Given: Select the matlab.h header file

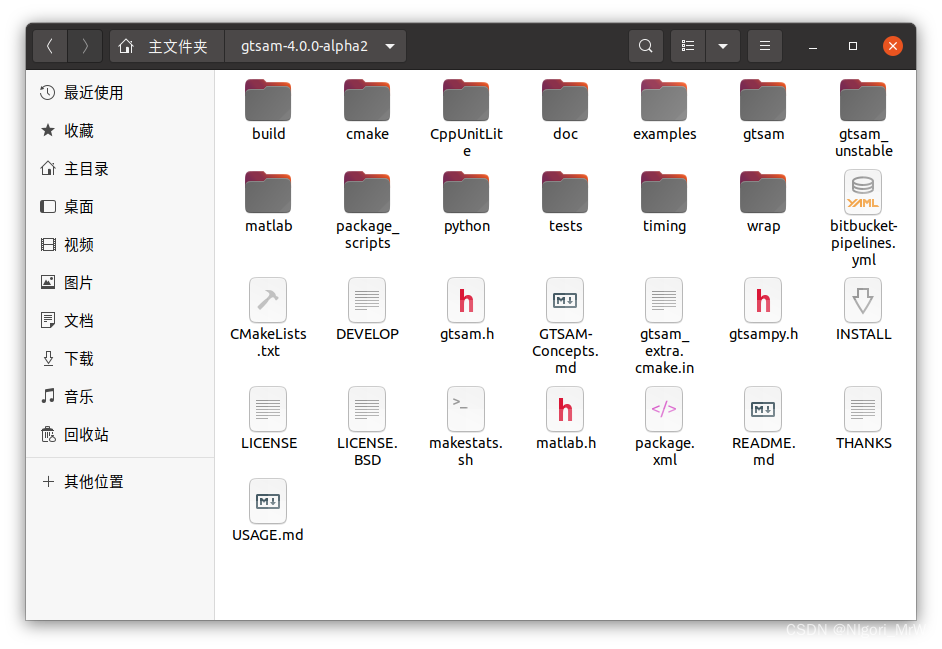Looking at the screenshot, I should click(x=565, y=419).
